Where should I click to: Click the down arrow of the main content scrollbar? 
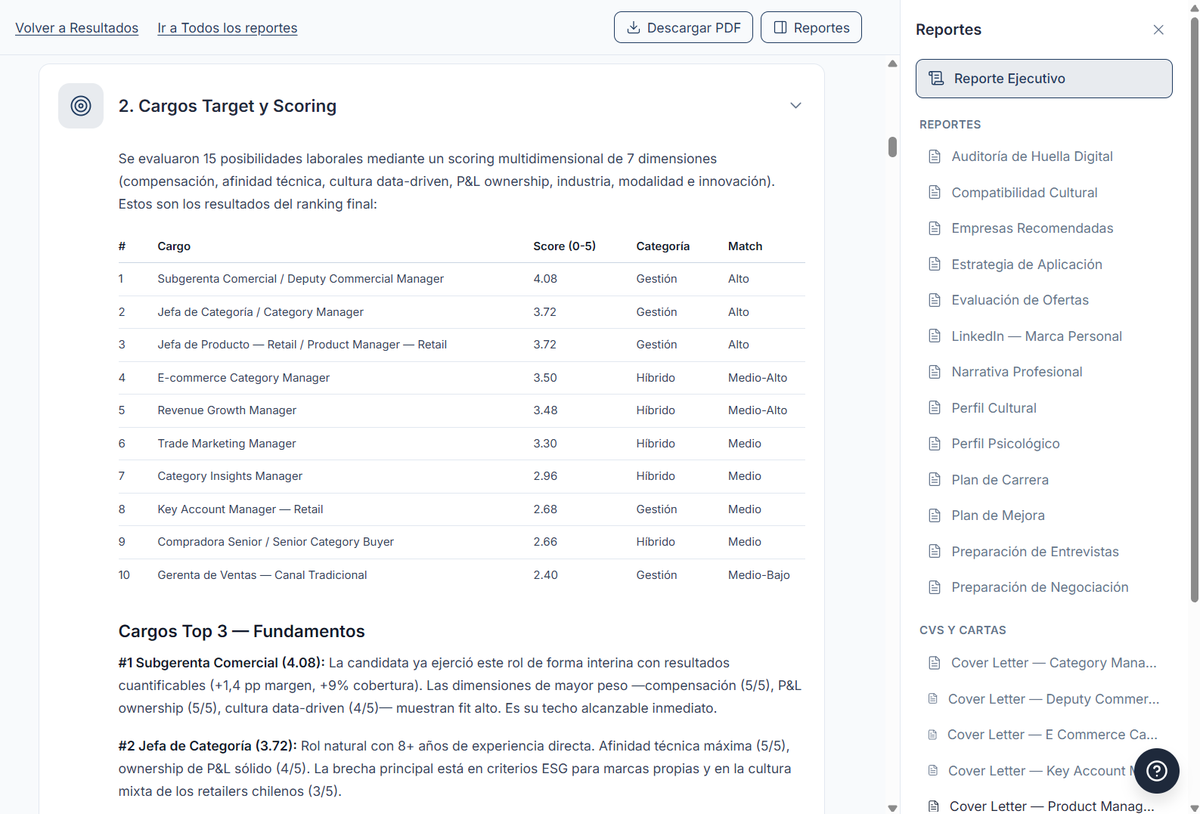[892, 807]
